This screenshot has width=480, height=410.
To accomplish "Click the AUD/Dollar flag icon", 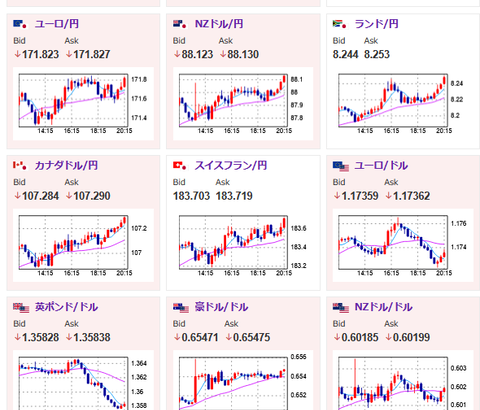I will (181, 307).
